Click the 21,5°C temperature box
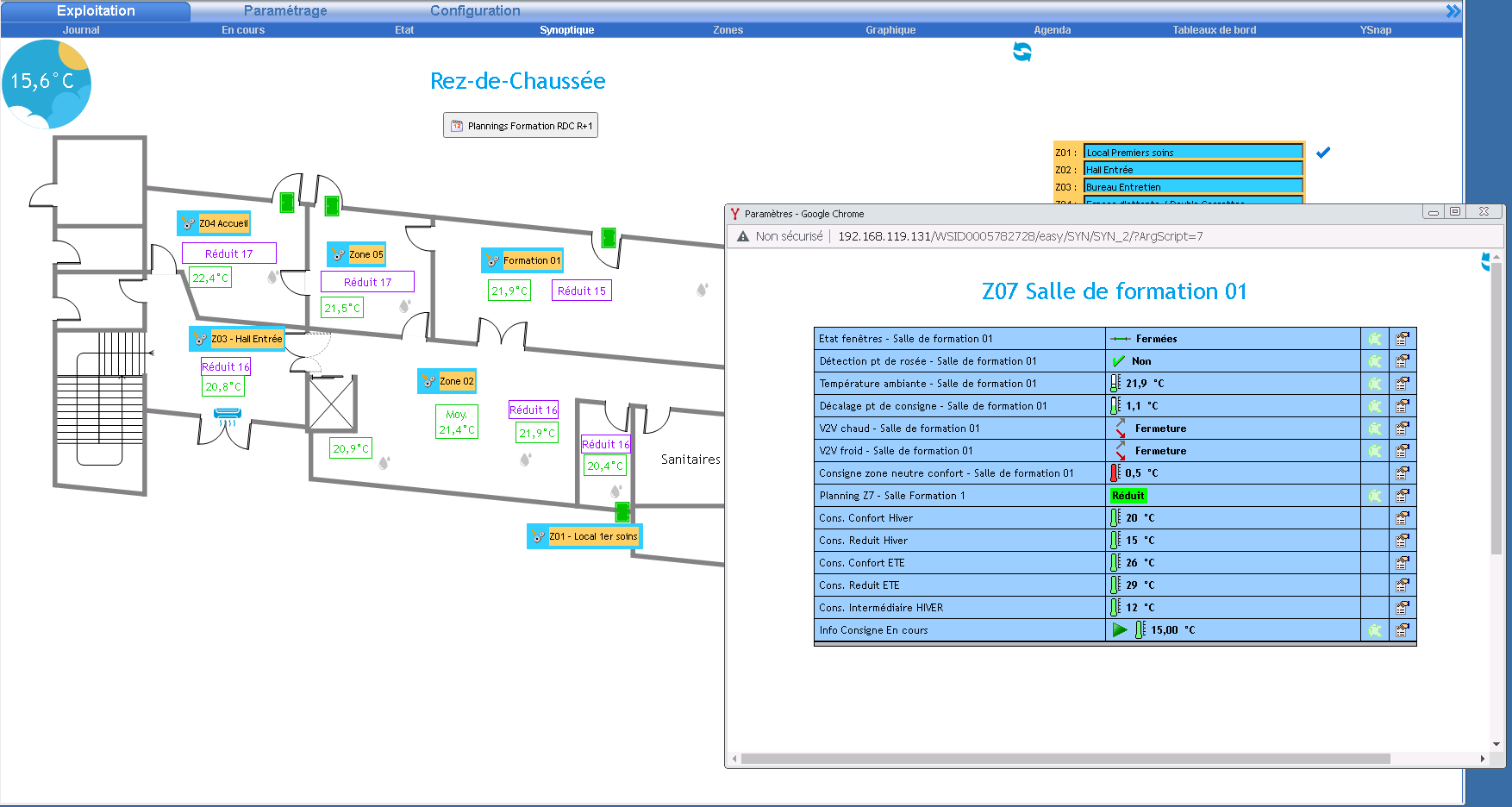The height and width of the screenshot is (807, 1512). [x=342, y=308]
